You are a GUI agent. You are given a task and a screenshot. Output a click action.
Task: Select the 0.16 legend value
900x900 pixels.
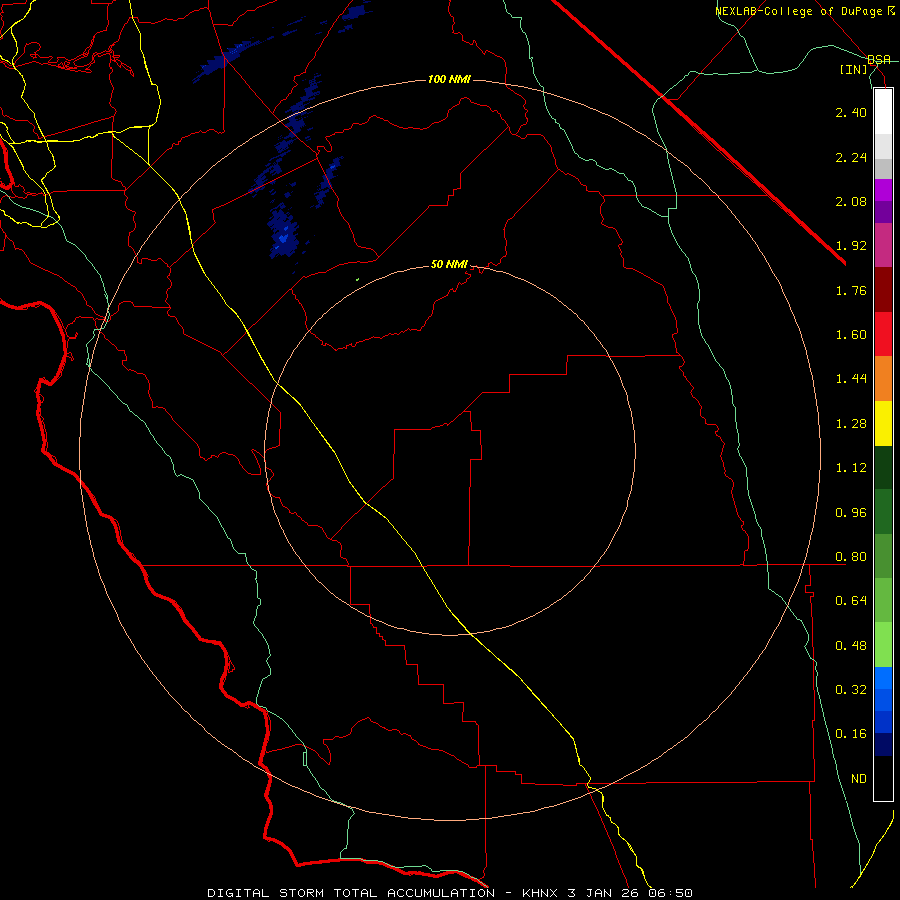coord(851,734)
